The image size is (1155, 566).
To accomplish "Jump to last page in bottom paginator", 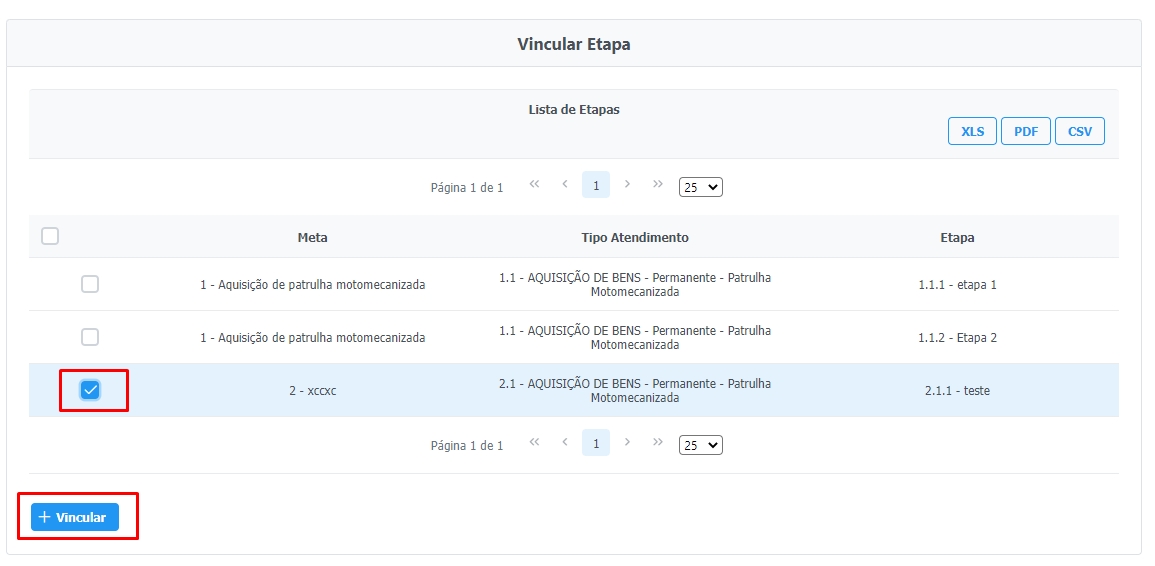I will tap(658, 443).
